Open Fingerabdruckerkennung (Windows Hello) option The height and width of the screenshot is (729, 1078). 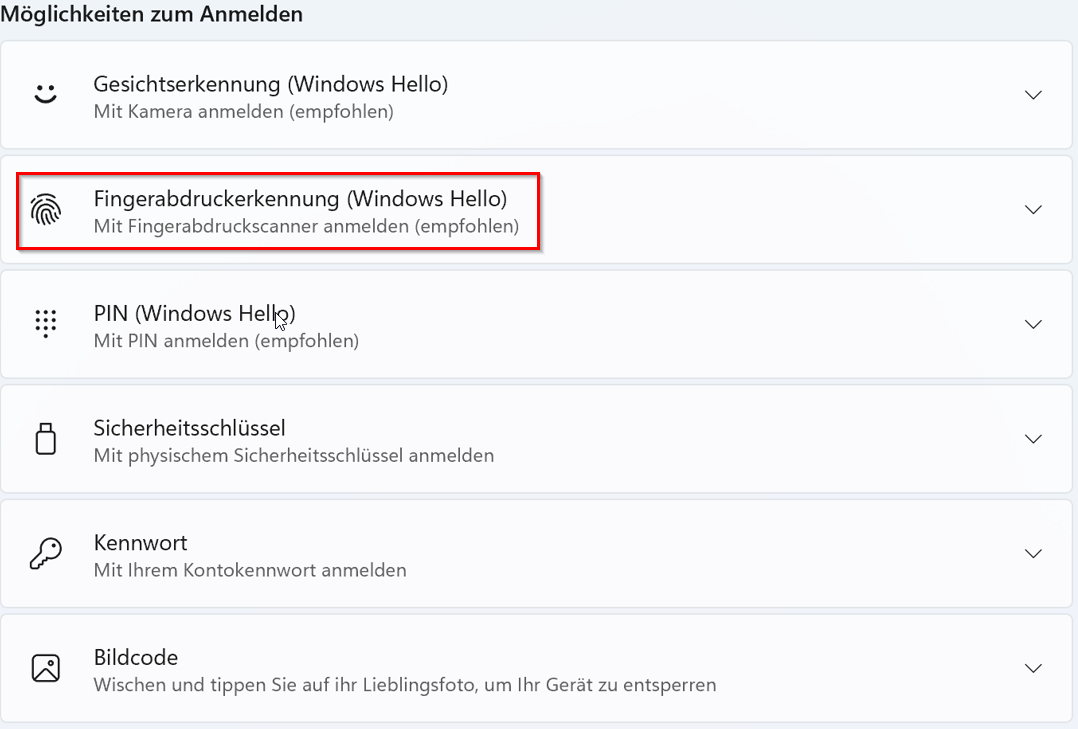coord(300,198)
